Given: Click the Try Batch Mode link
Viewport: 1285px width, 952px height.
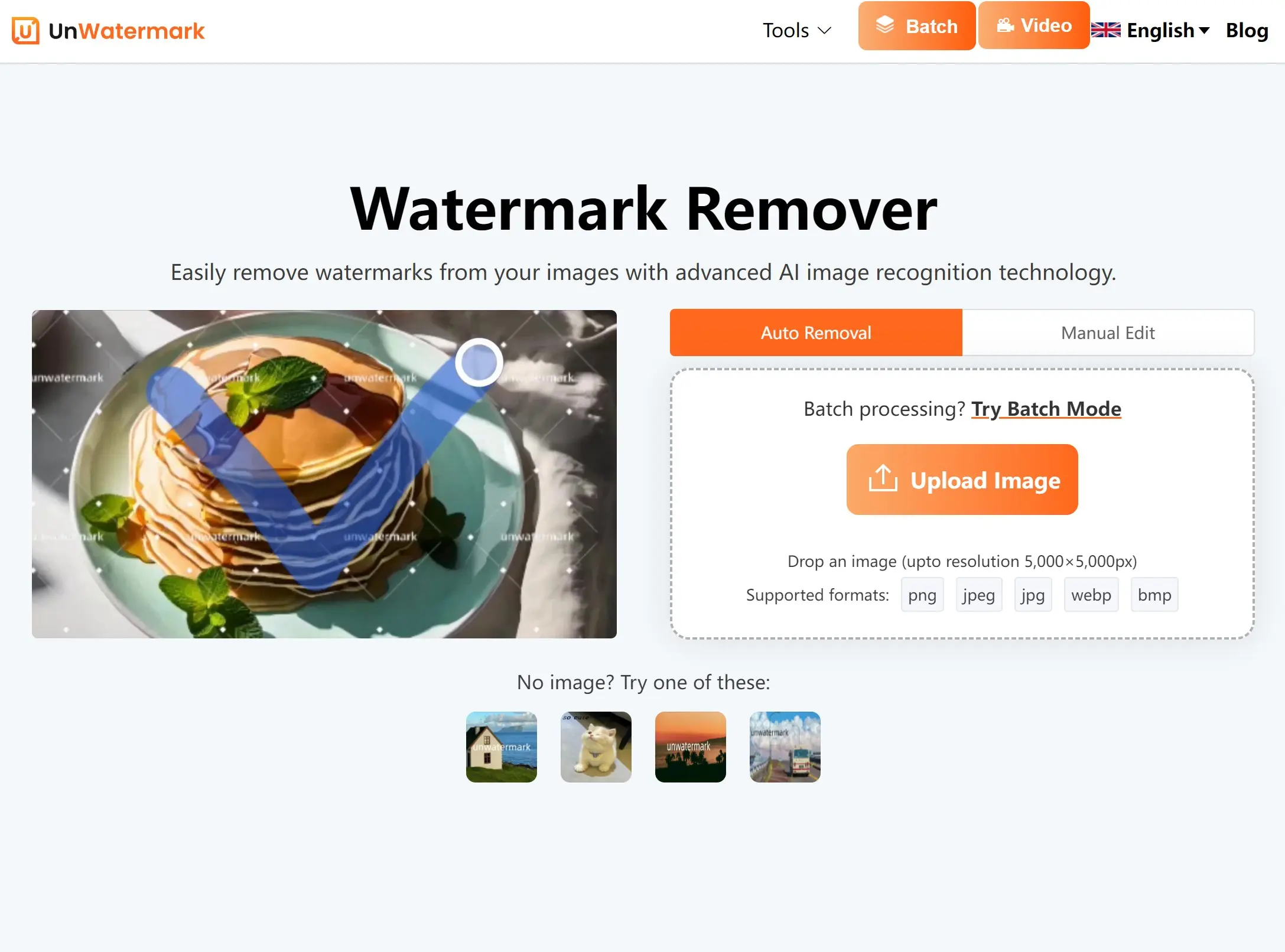Looking at the screenshot, I should (x=1045, y=407).
